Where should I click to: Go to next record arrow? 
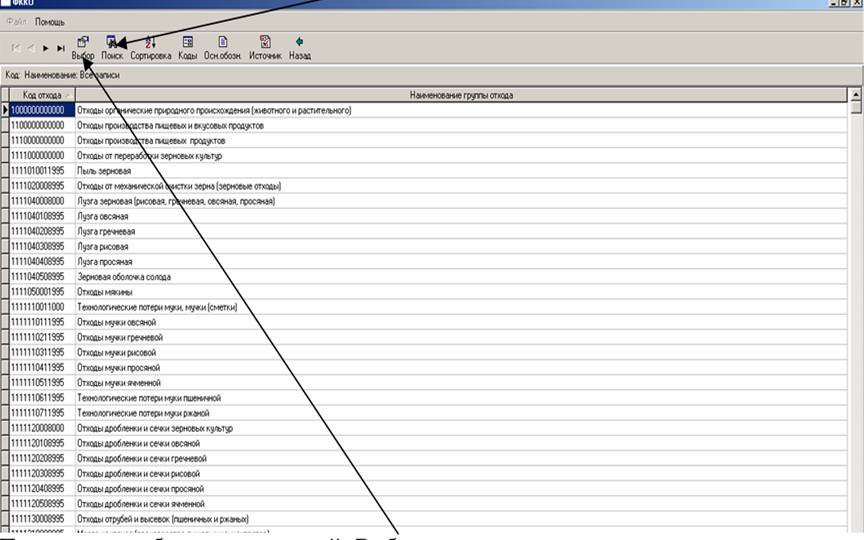46,47
